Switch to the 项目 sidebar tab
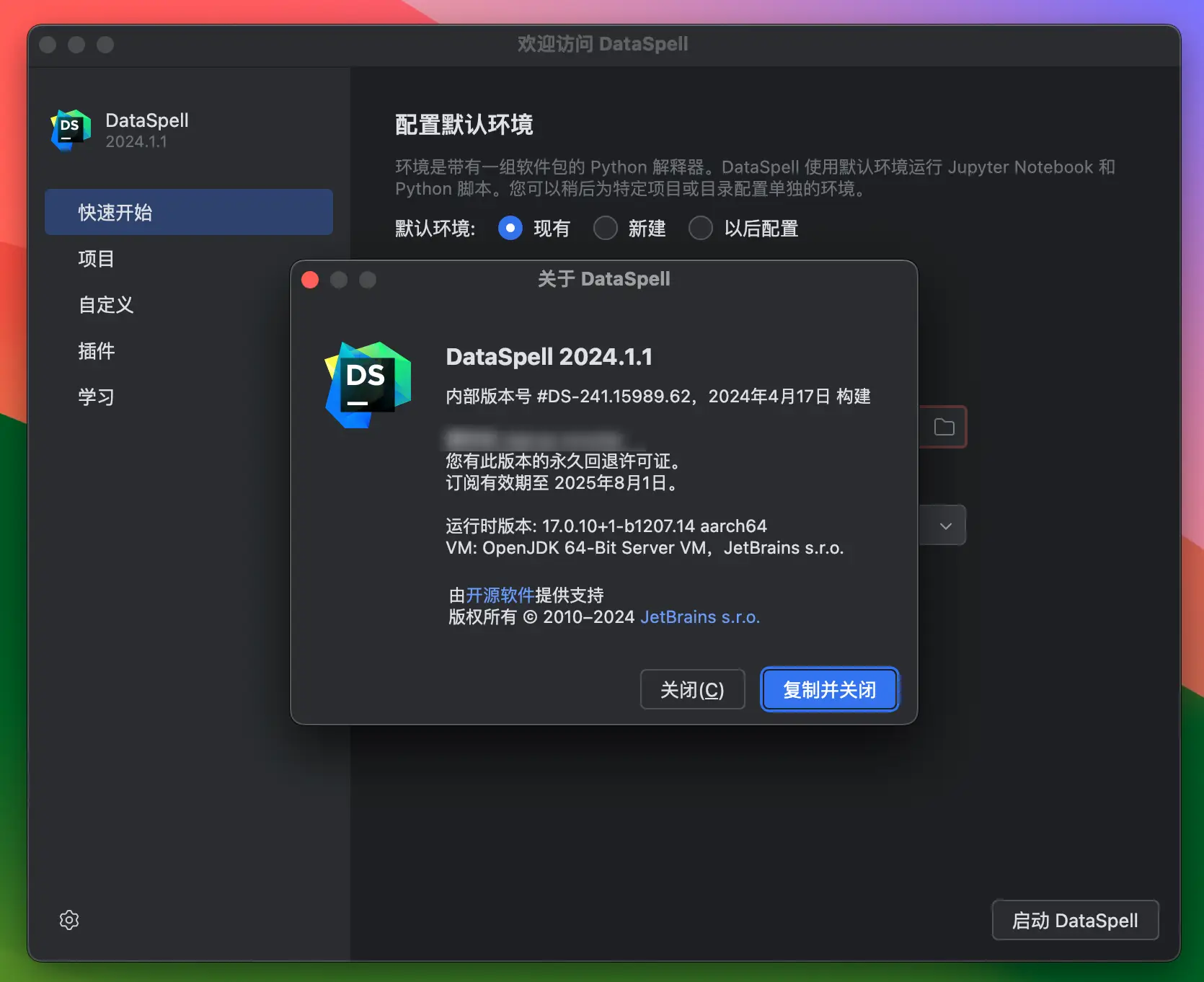The width and height of the screenshot is (1204, 982). [x=97, y=259]
